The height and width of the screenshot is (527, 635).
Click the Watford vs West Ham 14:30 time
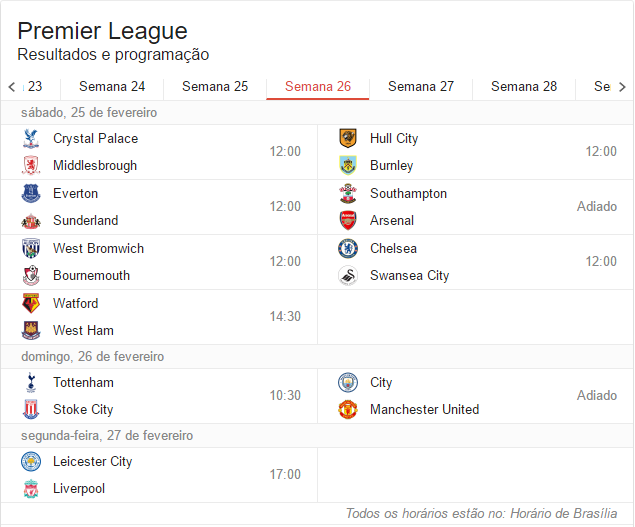[285, 317]
